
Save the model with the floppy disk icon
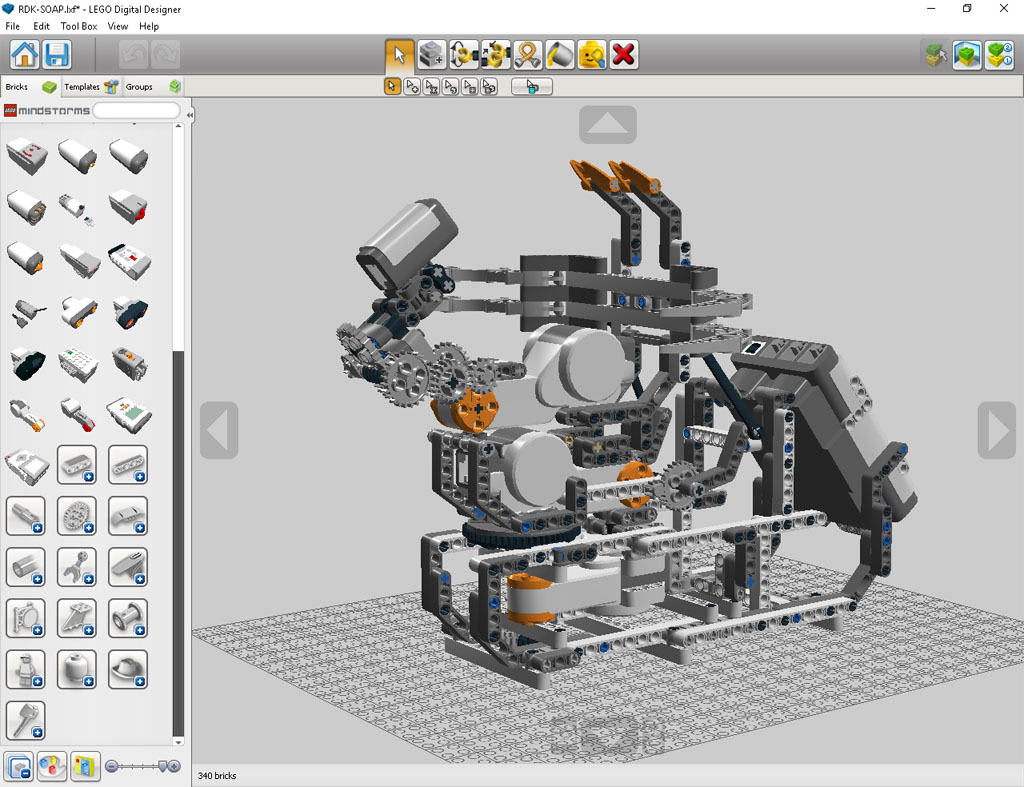click(x=57, y=54)
